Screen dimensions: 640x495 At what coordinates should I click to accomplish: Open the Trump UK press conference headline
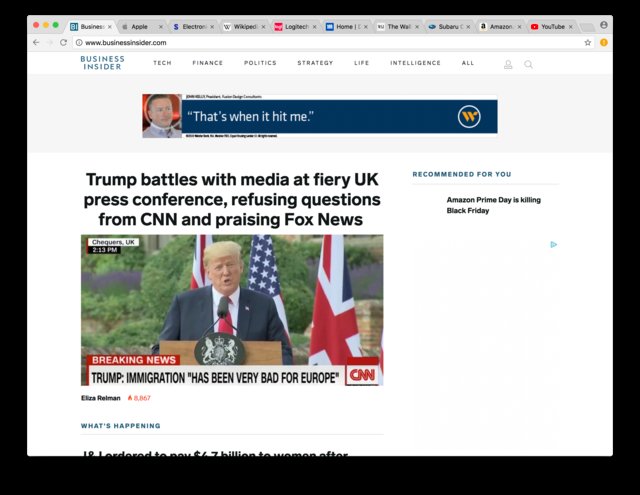[232, 200]
